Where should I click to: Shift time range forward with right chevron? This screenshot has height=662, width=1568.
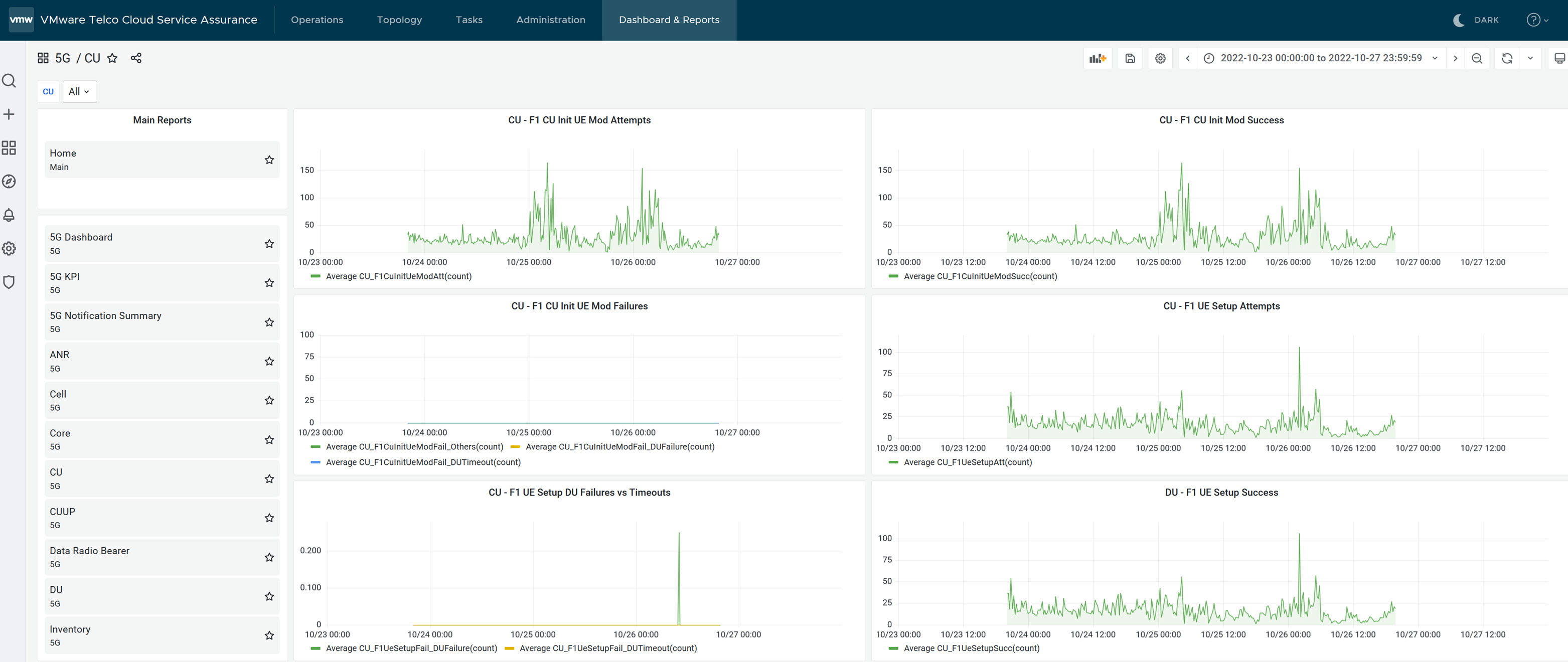pos(1456,58)
